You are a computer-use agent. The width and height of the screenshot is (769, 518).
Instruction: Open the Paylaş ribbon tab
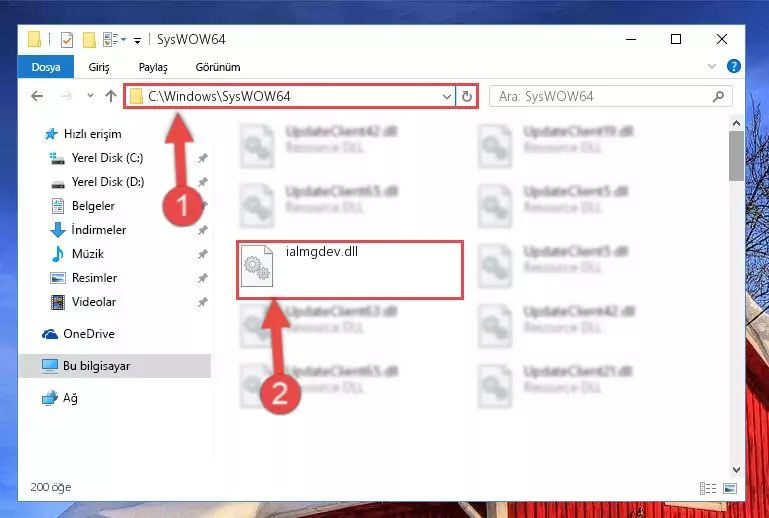(153, 67)
